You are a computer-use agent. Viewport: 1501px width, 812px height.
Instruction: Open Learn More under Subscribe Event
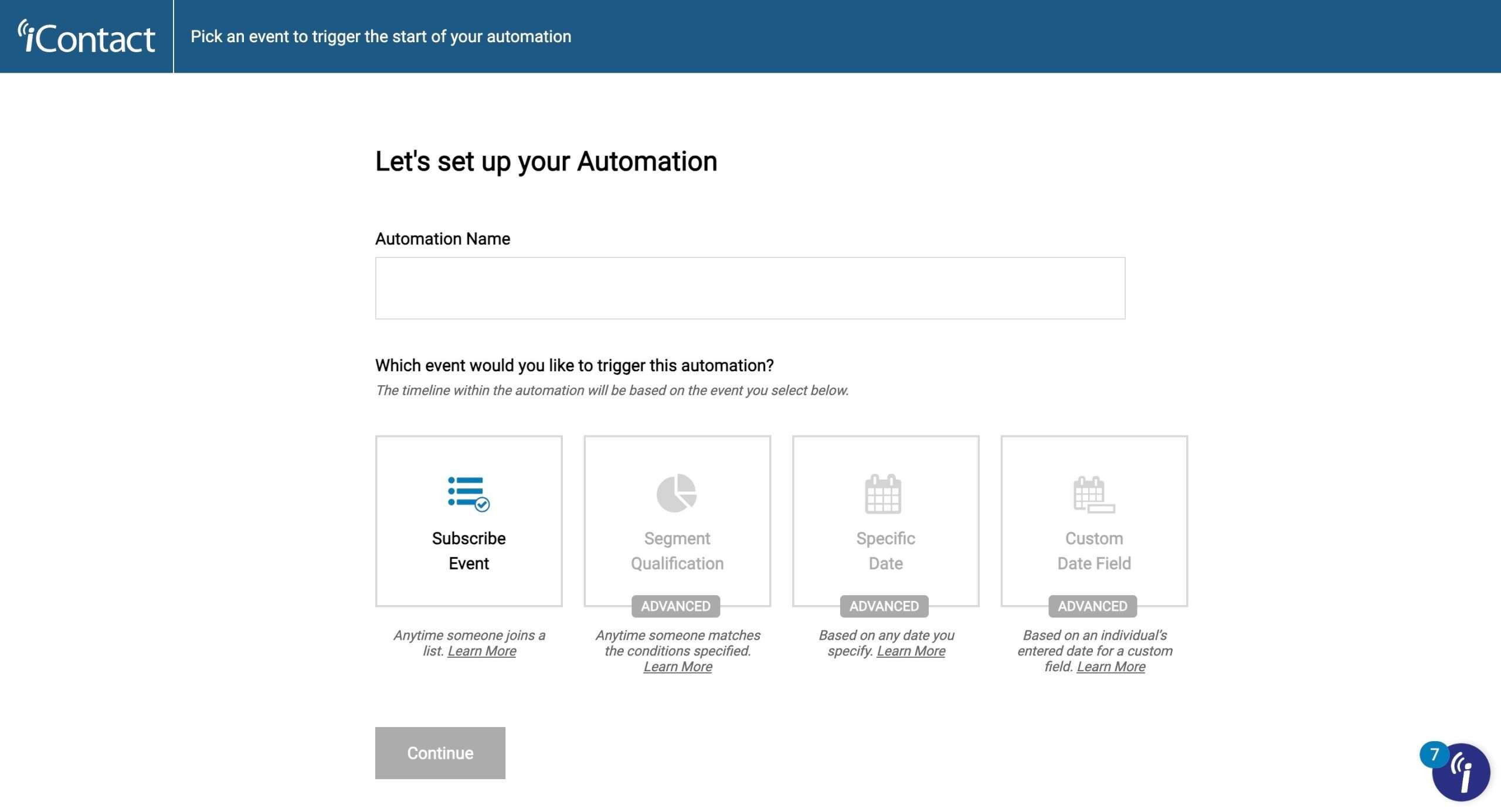[x=481, y=651]
